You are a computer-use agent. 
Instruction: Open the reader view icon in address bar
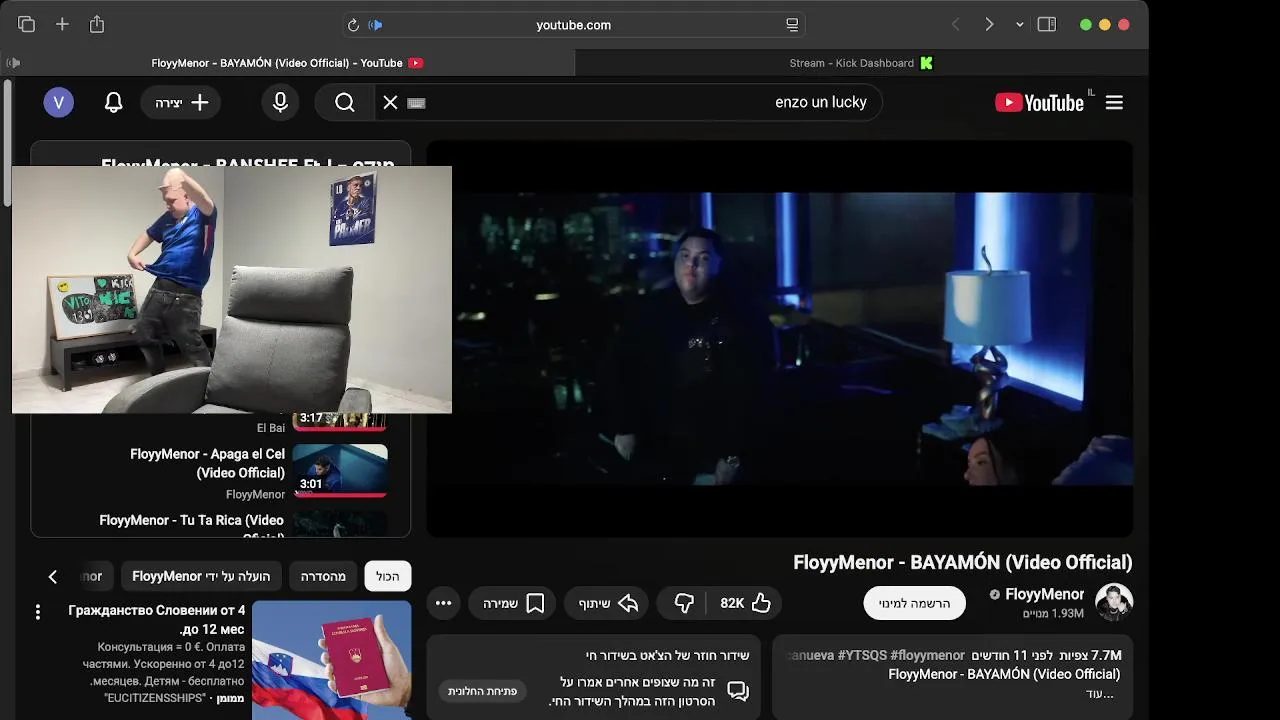tap(792, 25)
